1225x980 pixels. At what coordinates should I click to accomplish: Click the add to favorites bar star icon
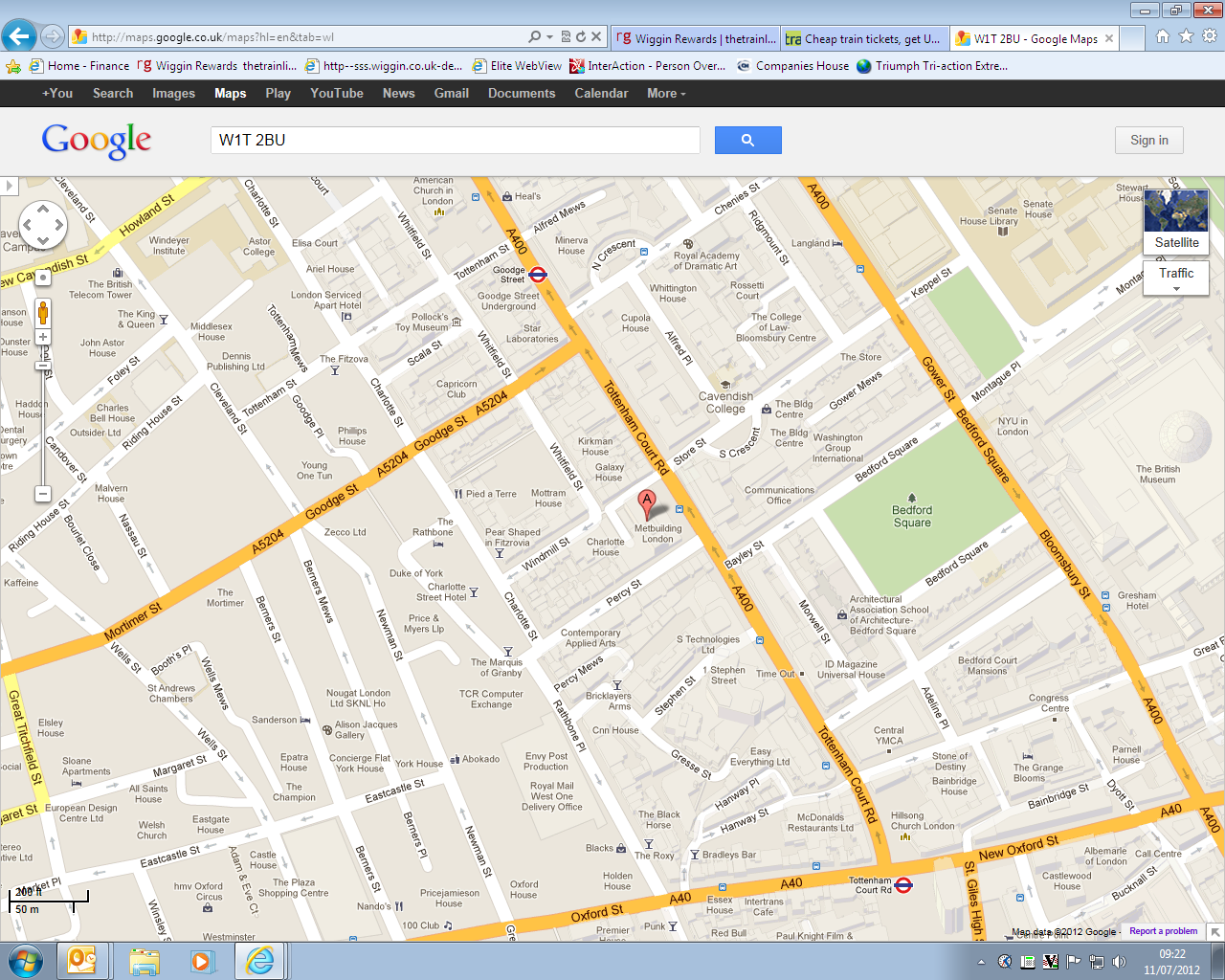[13, 66]
